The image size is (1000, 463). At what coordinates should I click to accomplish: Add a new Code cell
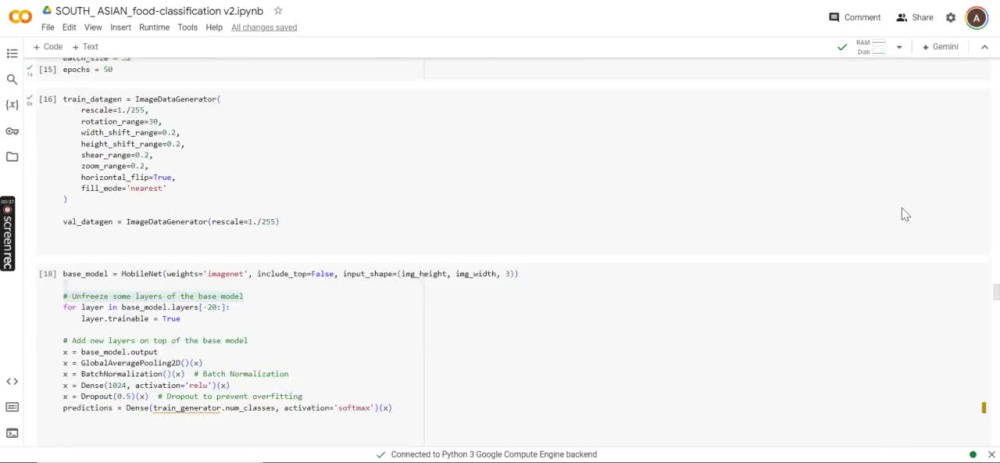(48, 47)
